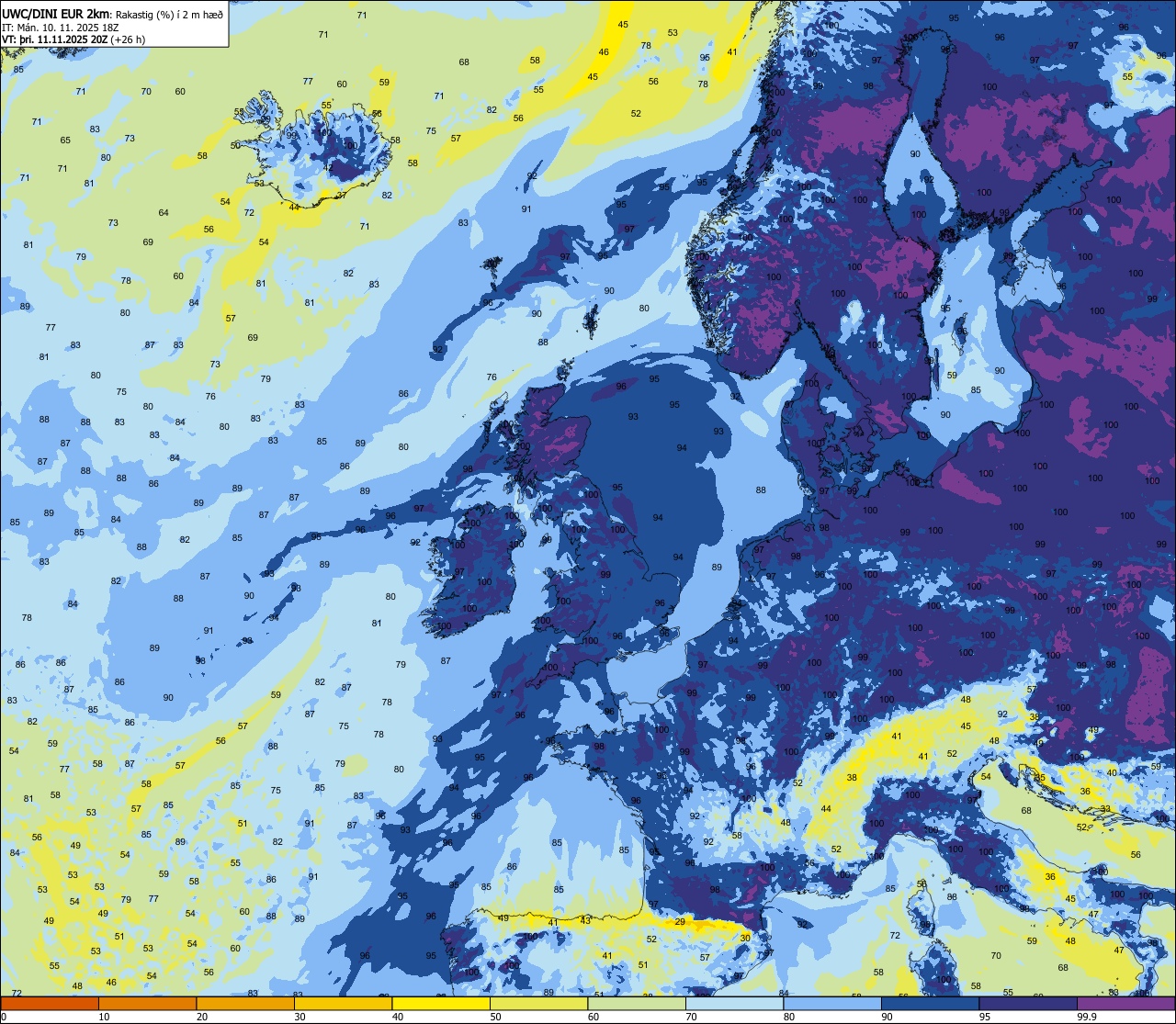Viewport: 1176px width, 1024px height.
Task: Click the pale blue 70–80 legend segment
Action: [x=734, y=1003]
